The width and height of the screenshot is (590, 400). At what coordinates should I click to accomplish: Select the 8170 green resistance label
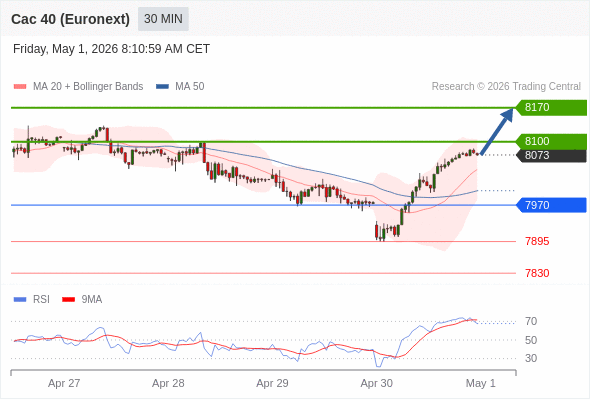tap(551, 108)
